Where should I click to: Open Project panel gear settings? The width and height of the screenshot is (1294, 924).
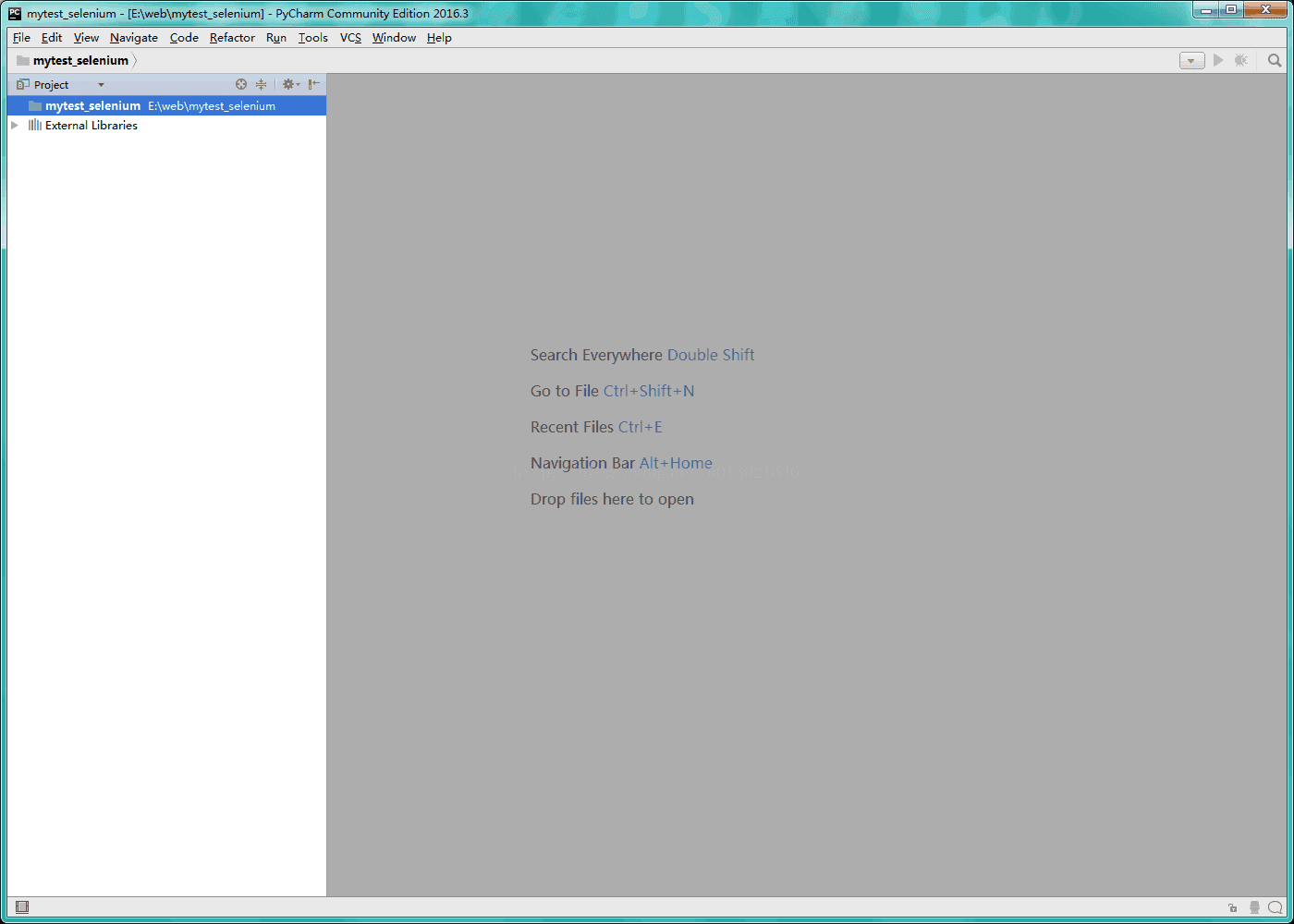tap(290, 84)
